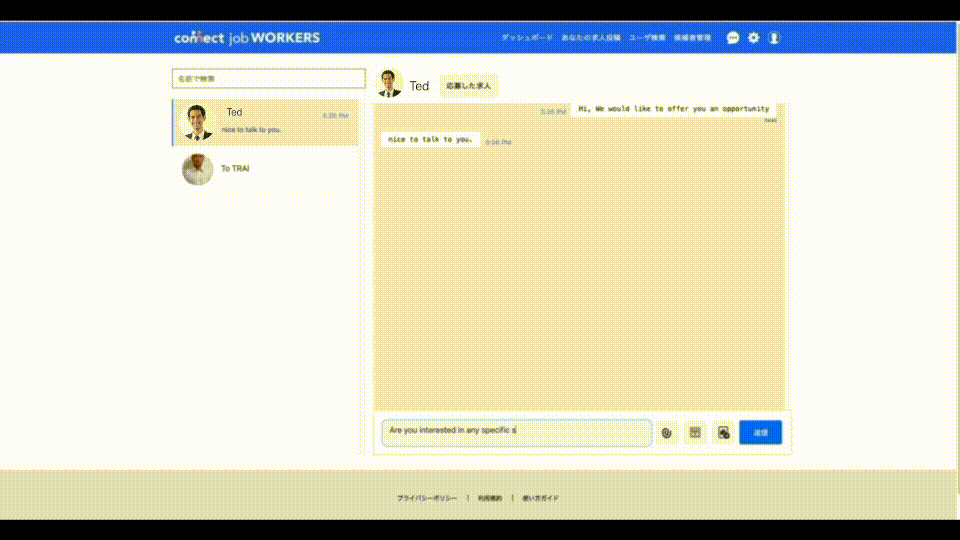Image resolution: width=960 pixels, height=540 pixels.
Task: Click the connect job WORKERS logo
Action: 247,38
